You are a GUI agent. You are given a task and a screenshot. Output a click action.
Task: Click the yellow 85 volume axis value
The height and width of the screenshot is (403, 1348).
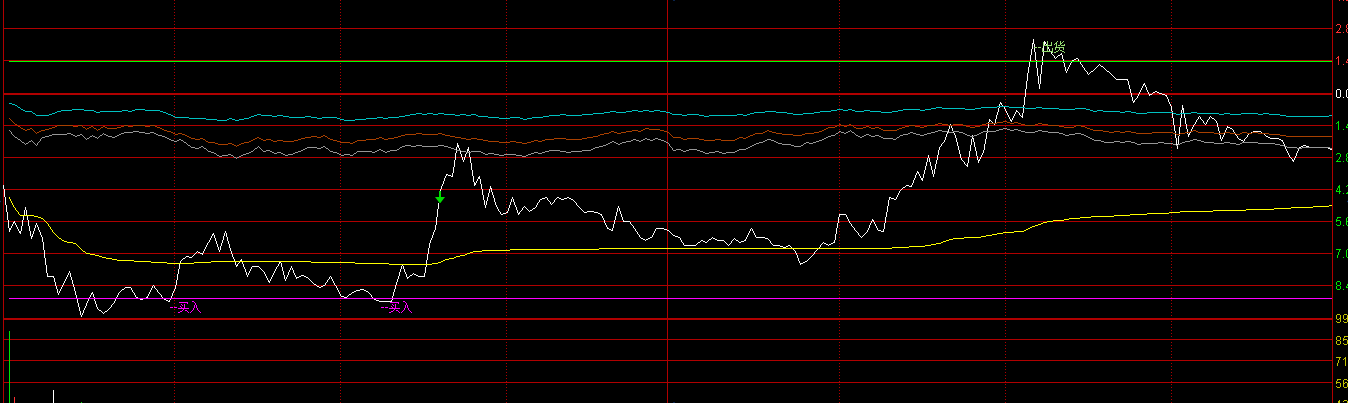[1341, 340]
